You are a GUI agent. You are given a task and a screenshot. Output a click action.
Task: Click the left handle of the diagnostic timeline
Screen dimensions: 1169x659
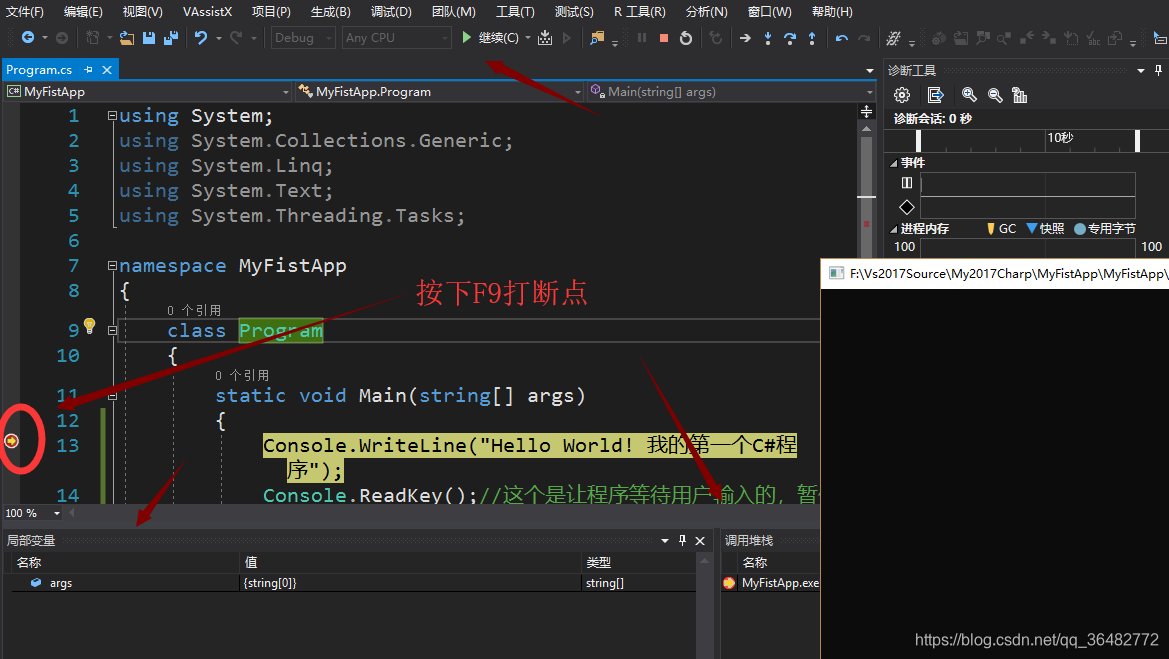918,141
